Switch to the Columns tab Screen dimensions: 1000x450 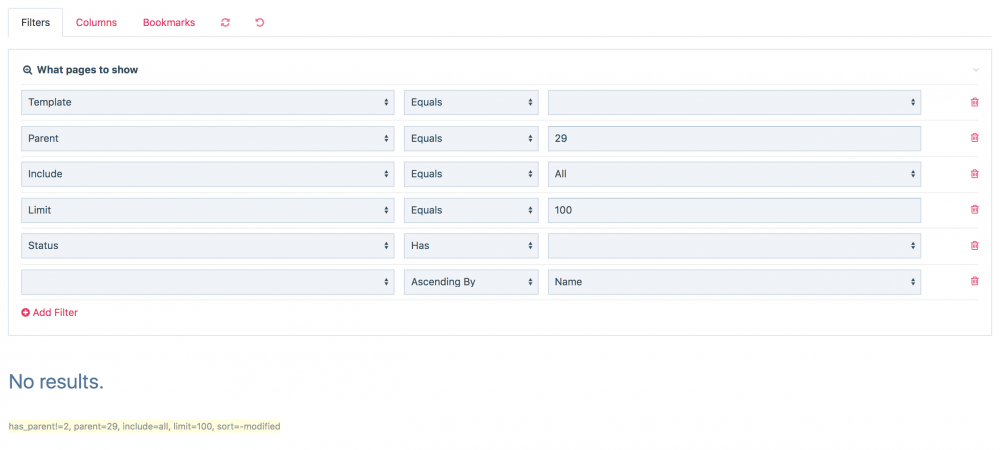96,22
